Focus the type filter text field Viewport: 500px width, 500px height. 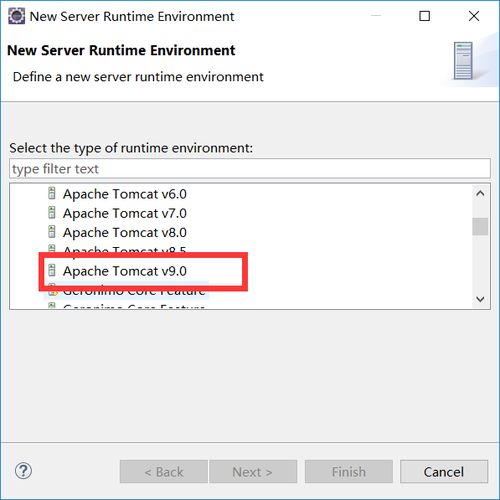coord(250,169)
